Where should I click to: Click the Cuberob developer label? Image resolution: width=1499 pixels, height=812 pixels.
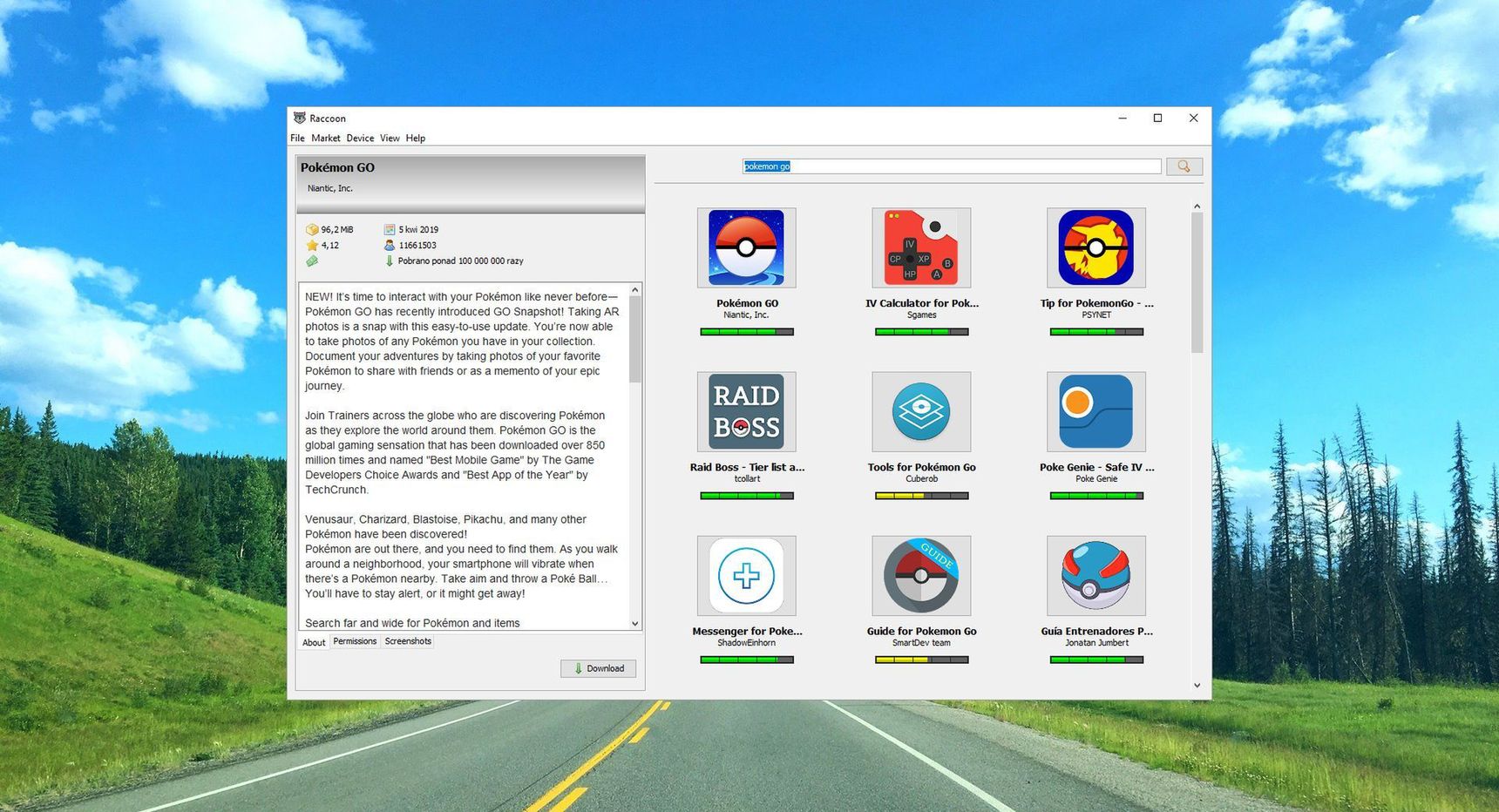click(921, 479)
